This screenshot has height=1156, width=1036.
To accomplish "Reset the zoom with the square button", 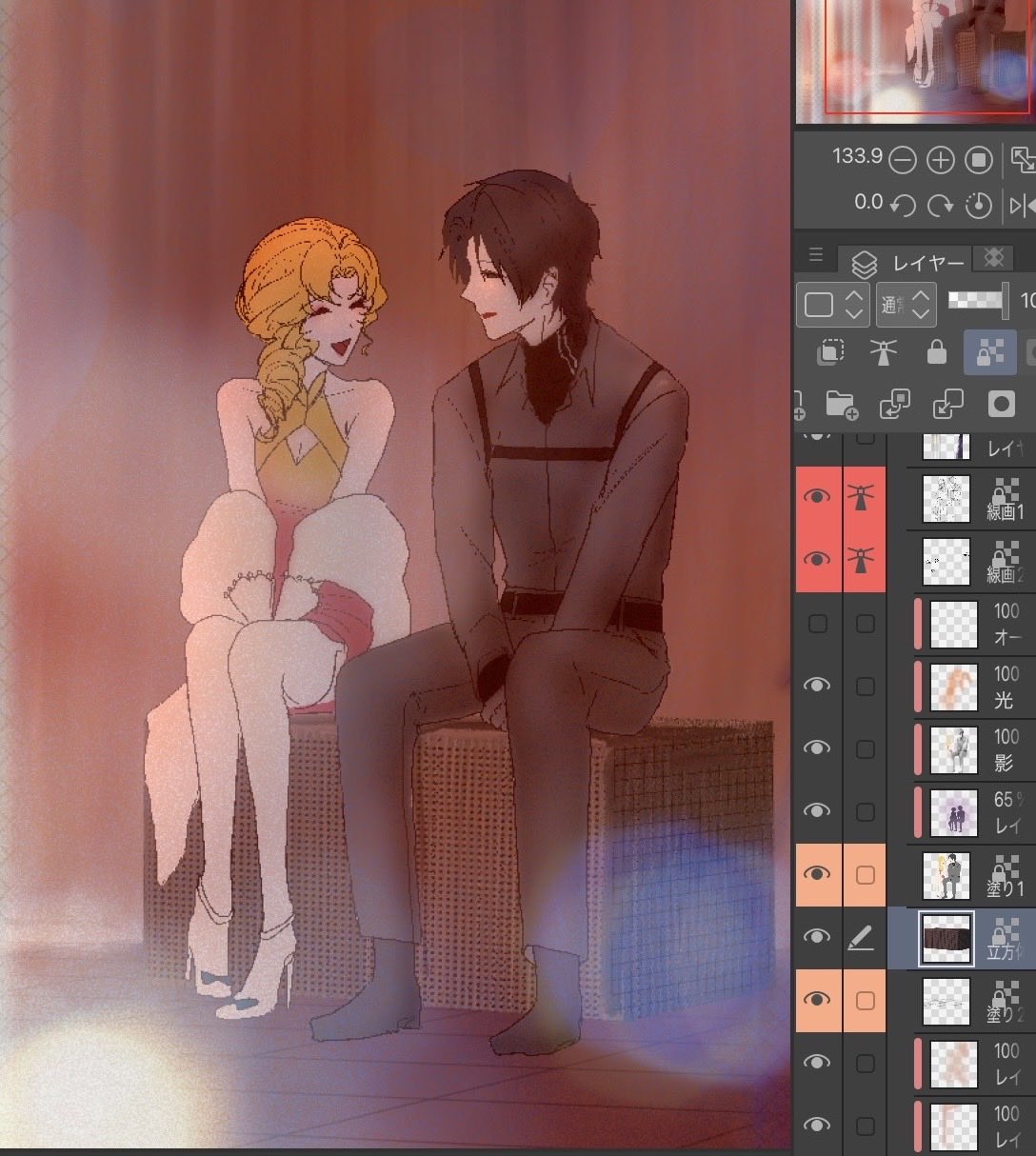I will click(979, 160).
